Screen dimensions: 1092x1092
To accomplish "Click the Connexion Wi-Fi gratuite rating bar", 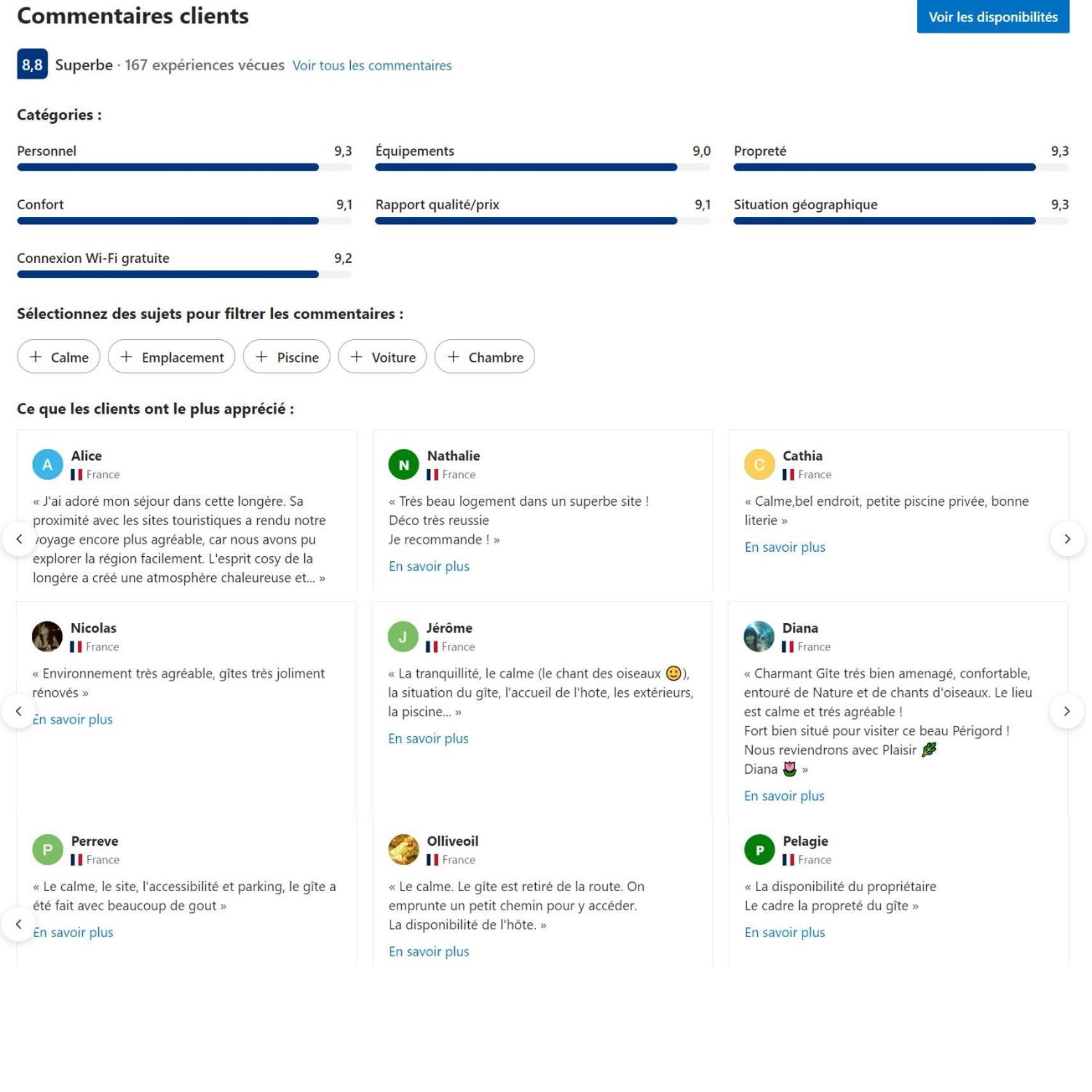I will coord(184,274).
